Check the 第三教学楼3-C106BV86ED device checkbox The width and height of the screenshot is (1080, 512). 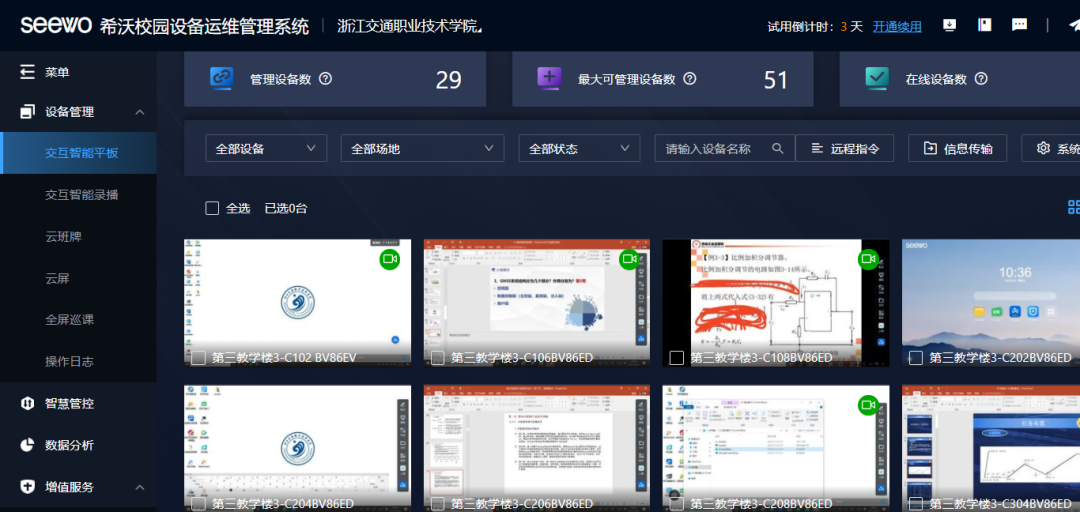[x=437, y=358]
